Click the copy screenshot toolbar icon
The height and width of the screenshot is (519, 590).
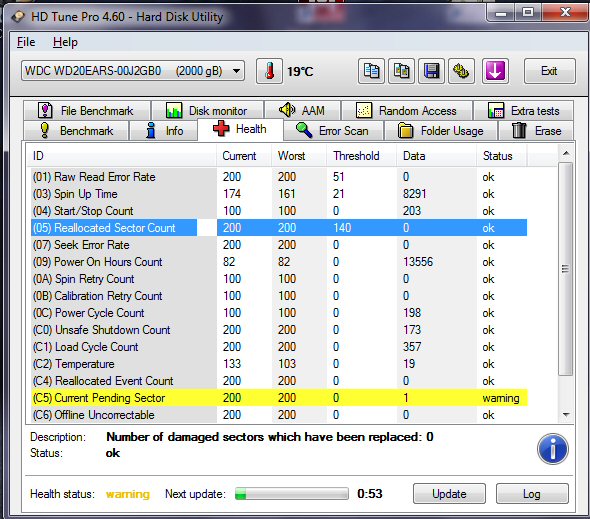[x=401, y=71]
